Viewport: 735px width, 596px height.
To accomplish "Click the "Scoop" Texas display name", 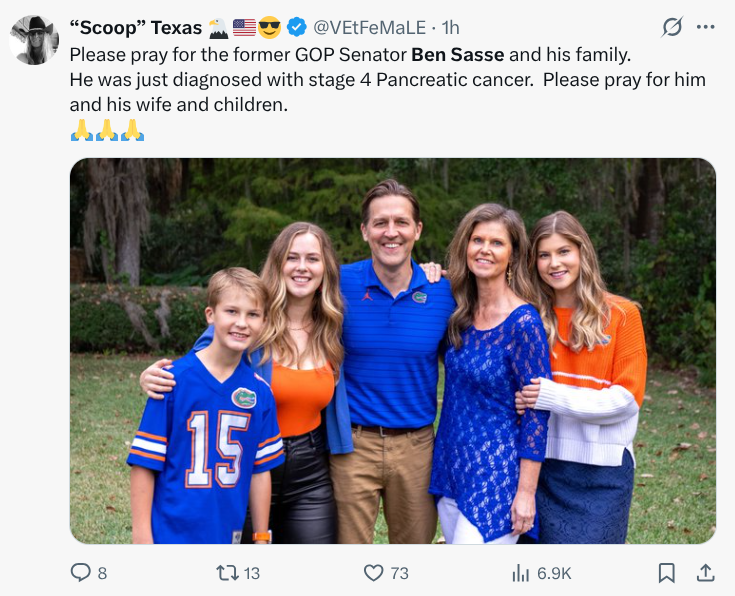I will click(136, 28).
